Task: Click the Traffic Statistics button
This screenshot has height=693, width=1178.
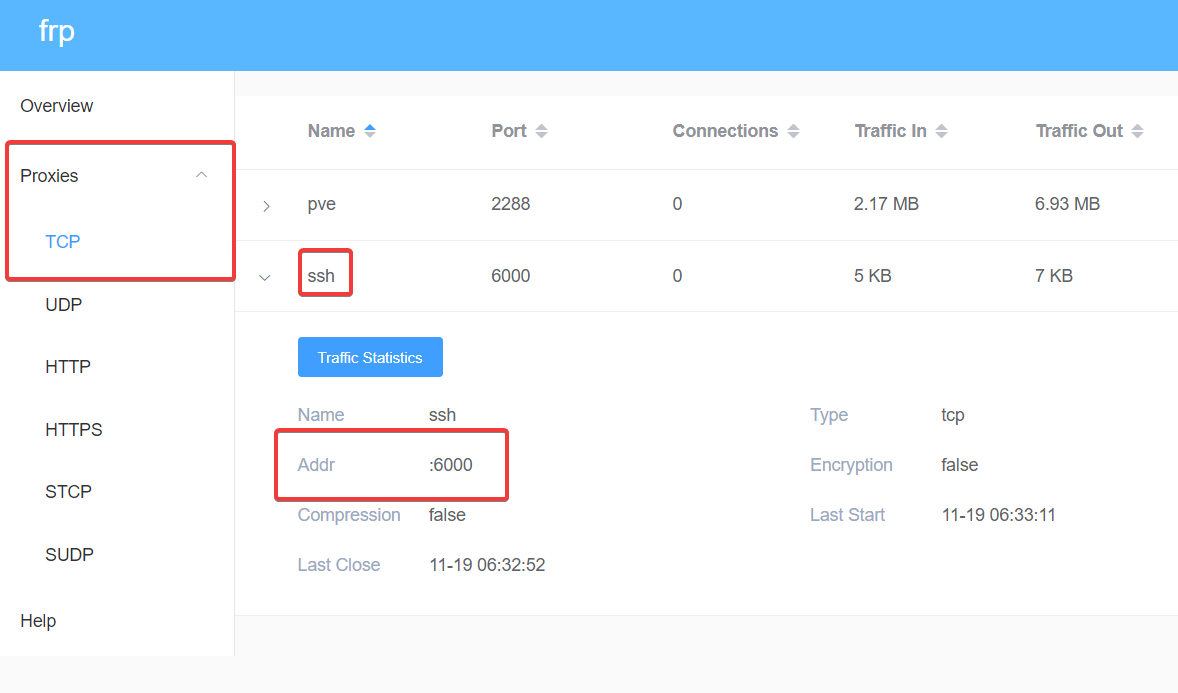Action: click(370, 357)
